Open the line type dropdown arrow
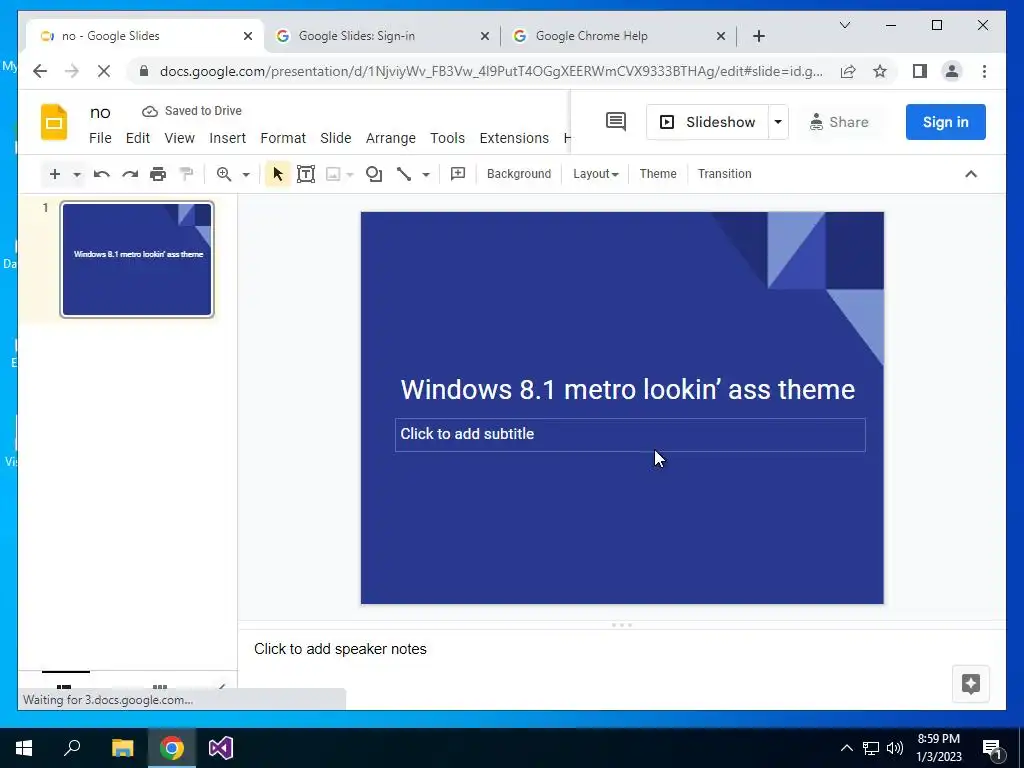Image resolution: width=1024 pixels, height=768 pixels. point(426,174)
